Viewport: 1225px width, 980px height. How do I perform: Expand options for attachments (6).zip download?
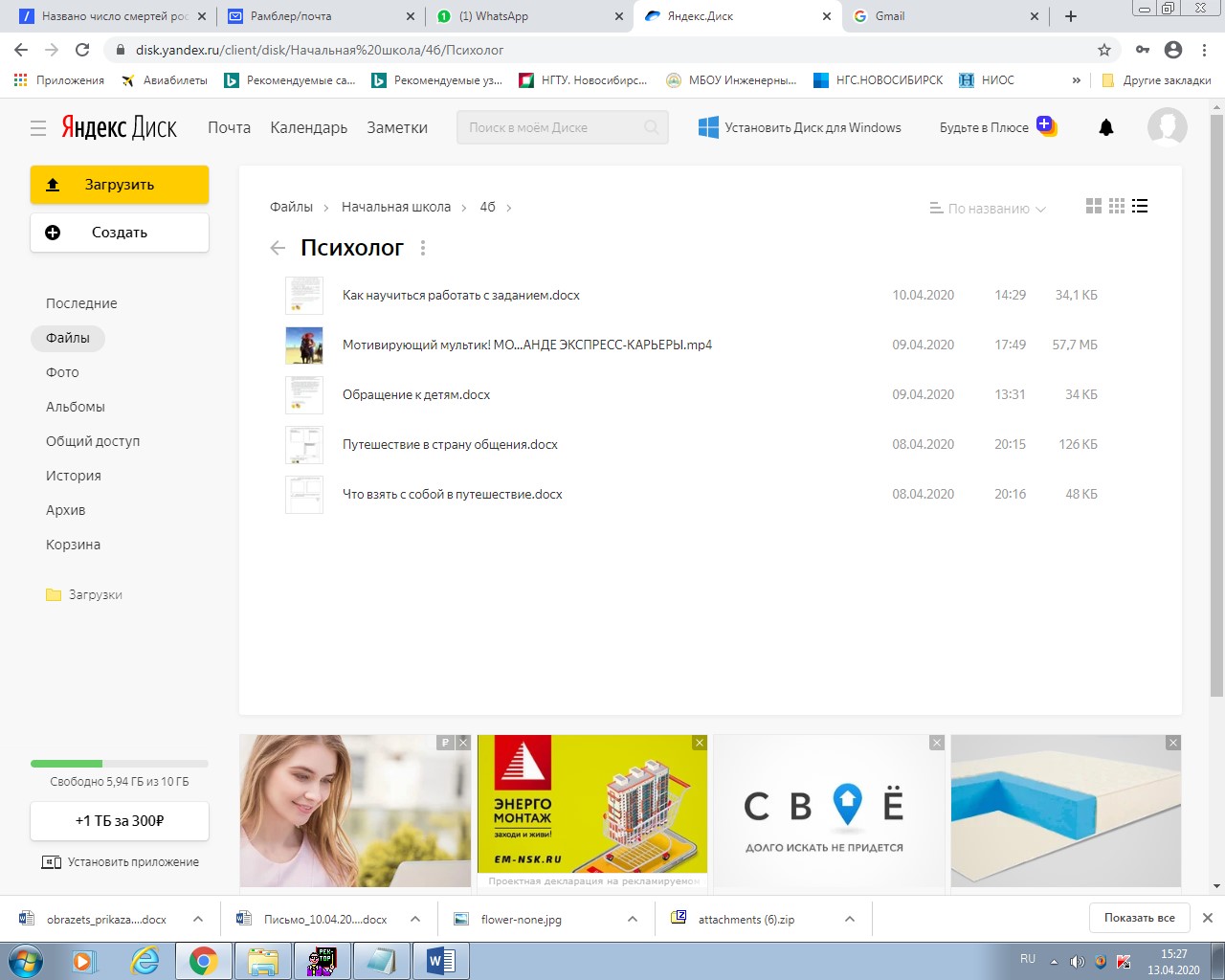pyautogui.click(x=850, y=919)
